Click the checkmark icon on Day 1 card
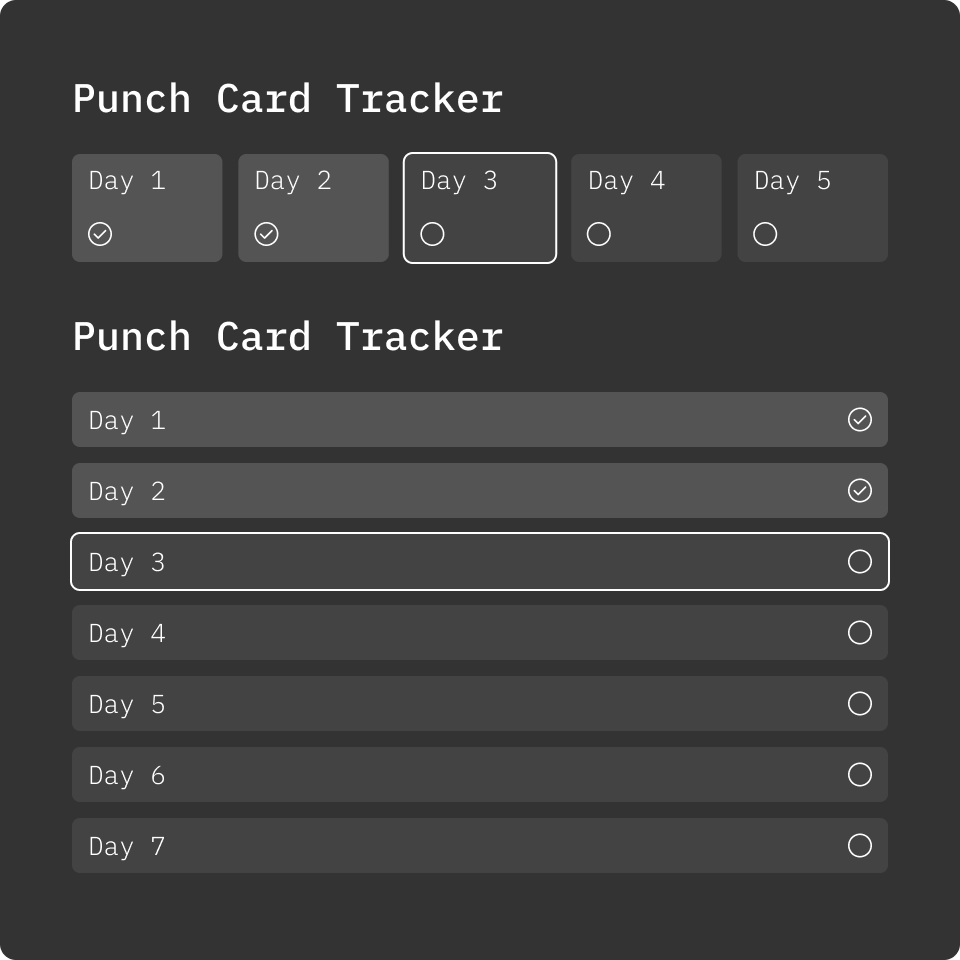960x960 pixels. (x=100, y=234)
